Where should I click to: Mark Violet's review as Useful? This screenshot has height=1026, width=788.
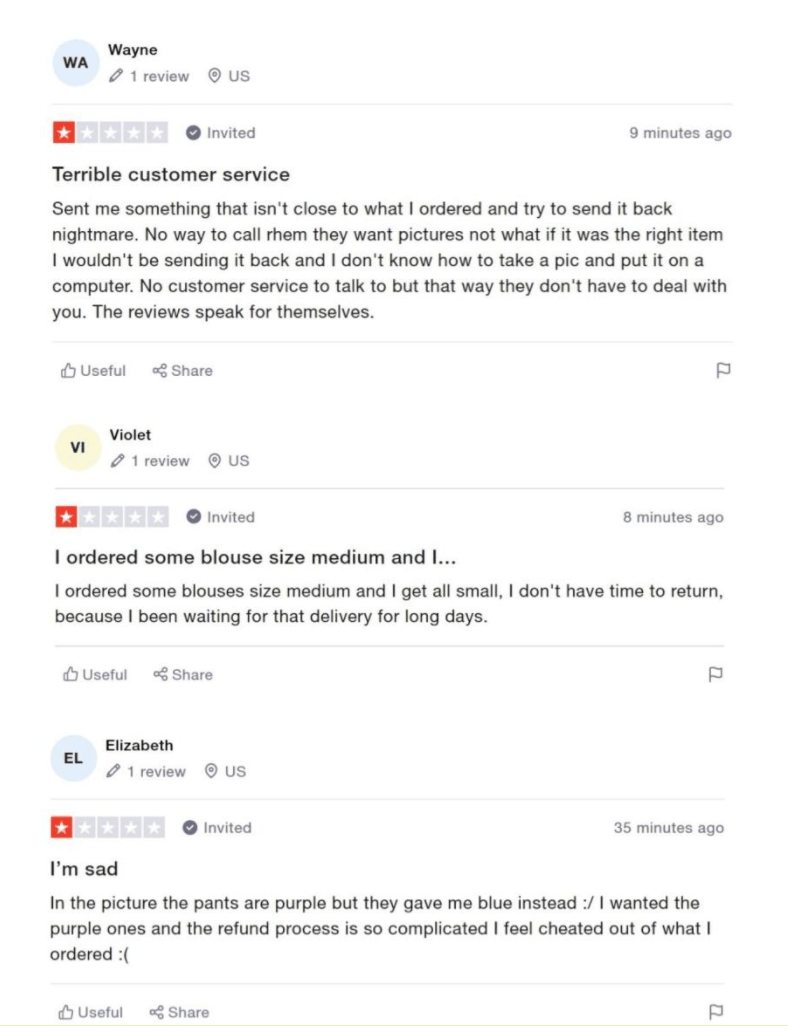pyautogui.click(x=95, y=675)
